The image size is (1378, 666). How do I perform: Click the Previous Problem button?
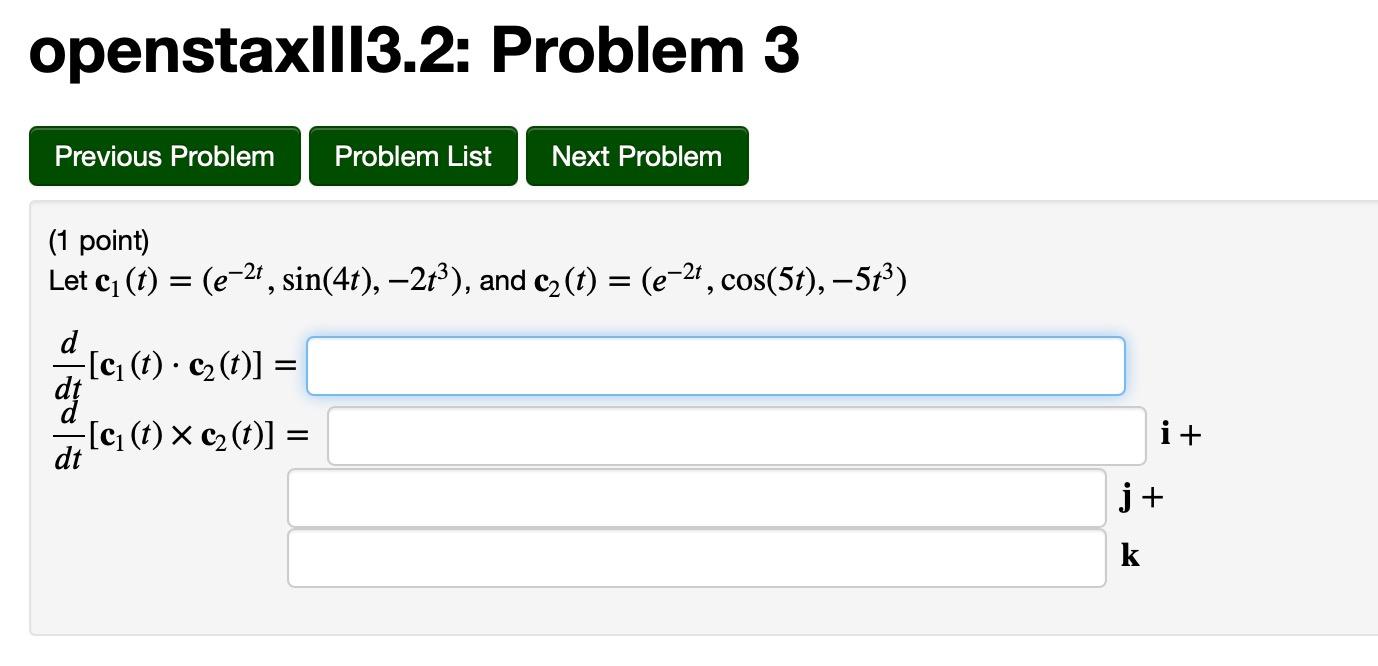point(165,156)
